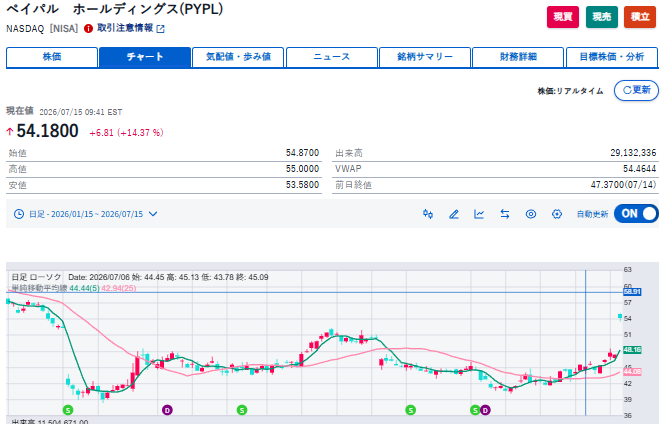Click the NASDAQ [NISA] label
664x424 pixels.
[42, 29]
